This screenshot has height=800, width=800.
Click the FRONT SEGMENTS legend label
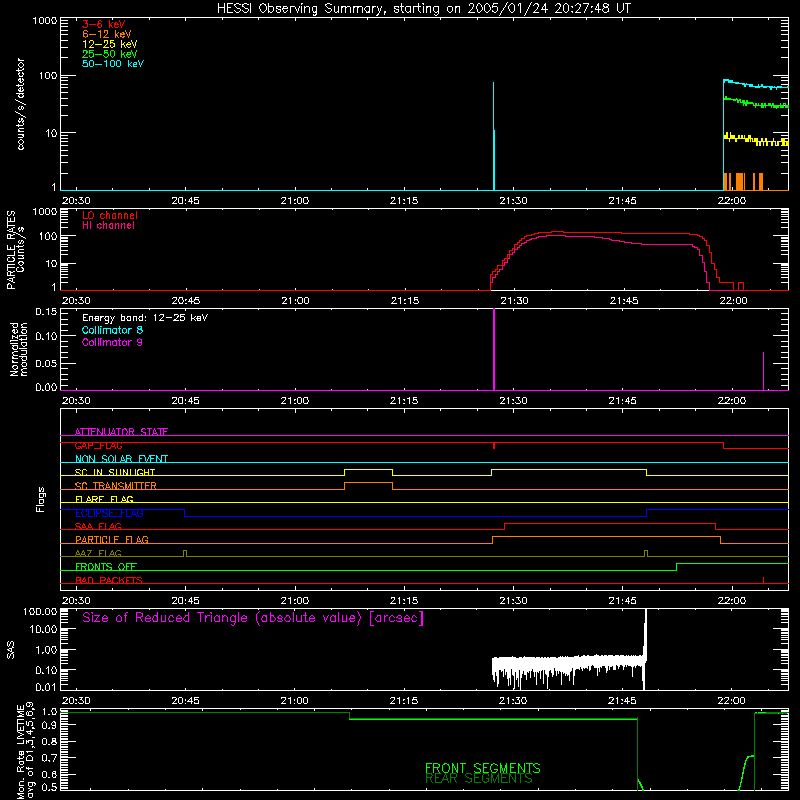pyautogui.click(x=483, y=768)
